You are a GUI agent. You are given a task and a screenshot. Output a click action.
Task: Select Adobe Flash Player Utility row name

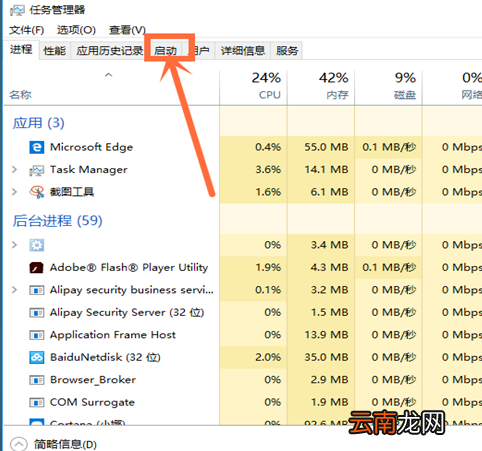point(129,268)
